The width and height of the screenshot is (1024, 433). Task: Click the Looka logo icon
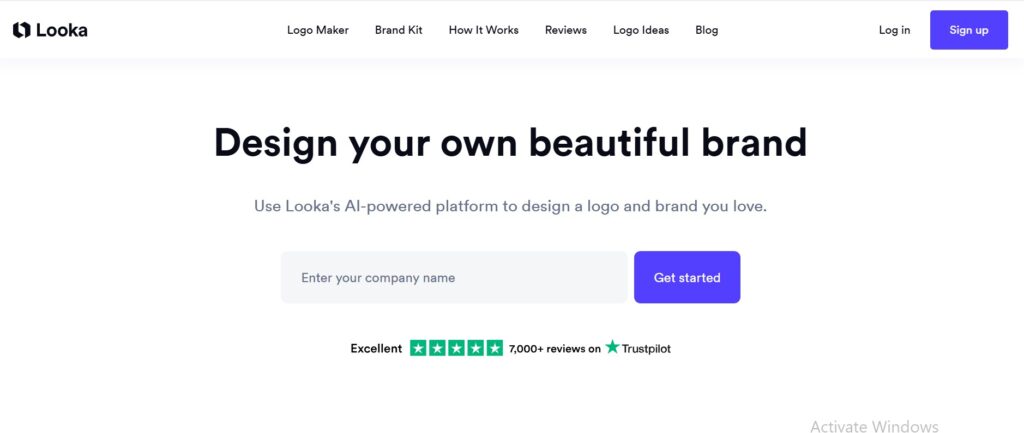click(21, 30)
